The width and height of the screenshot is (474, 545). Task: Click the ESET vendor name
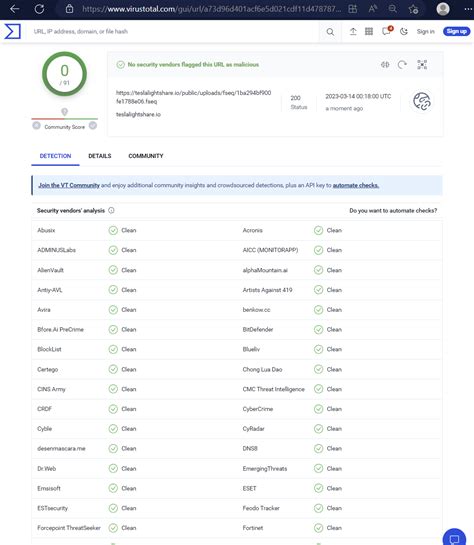point(250,489)
